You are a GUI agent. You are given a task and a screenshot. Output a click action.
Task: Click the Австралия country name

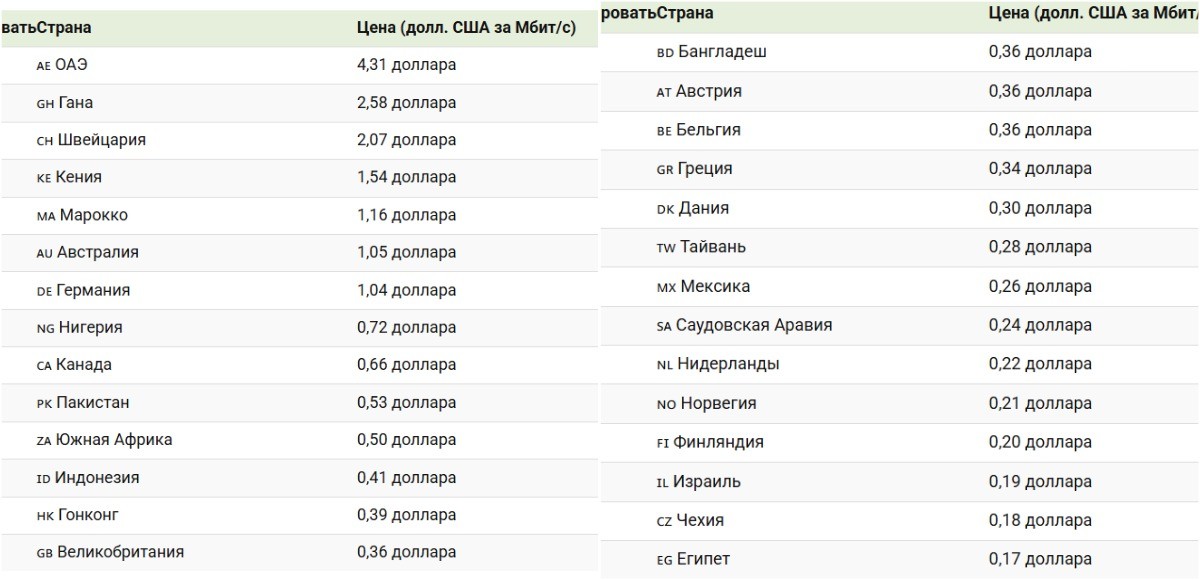(x=97, y=252)
